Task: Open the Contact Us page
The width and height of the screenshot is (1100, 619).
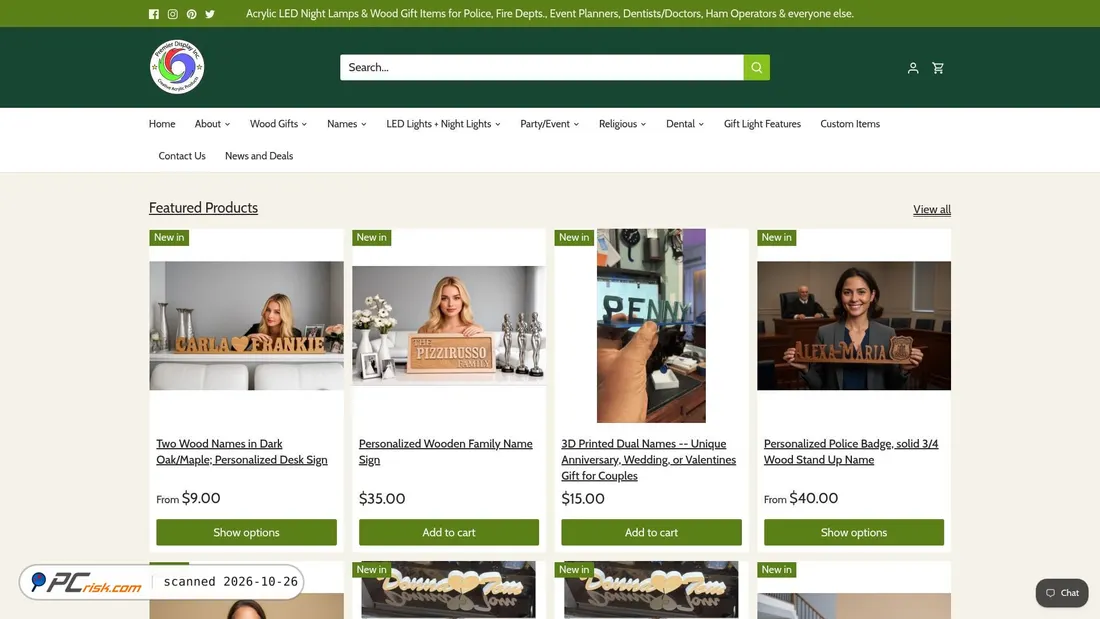Action: pyautogui.click(x=182, y=156)
